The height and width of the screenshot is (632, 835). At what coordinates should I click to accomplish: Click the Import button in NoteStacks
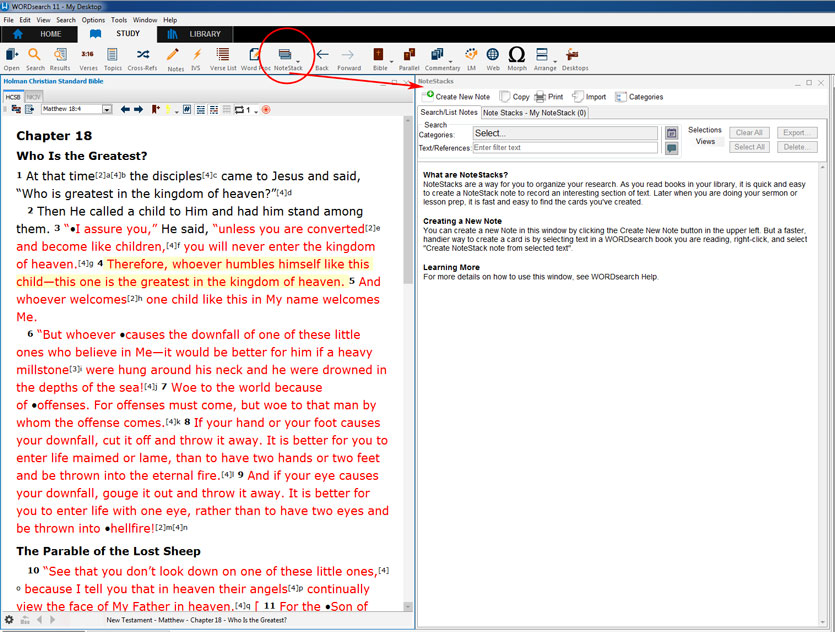pyautogui.click(x=589, y=96)
